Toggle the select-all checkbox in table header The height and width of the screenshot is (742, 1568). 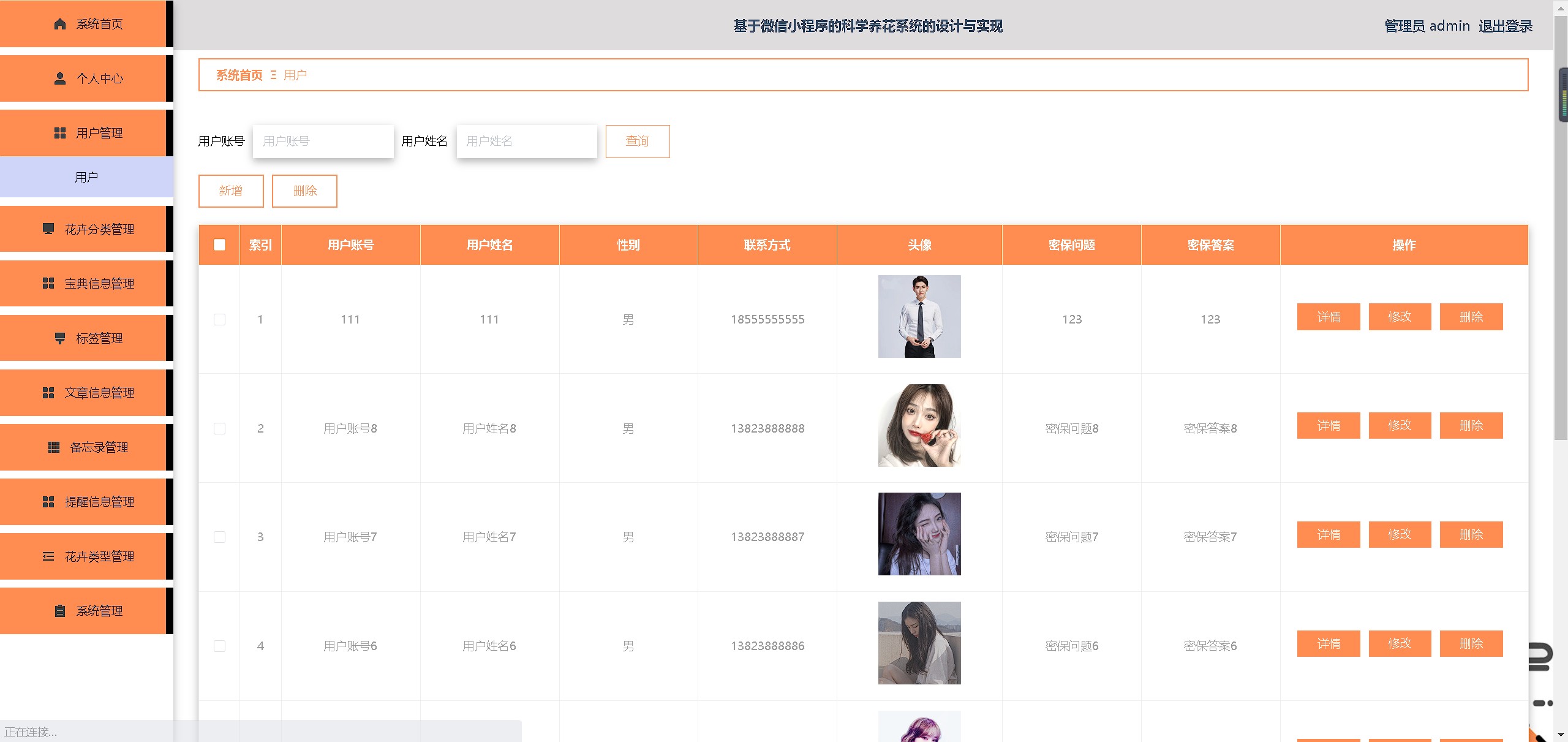pos(219,245)
